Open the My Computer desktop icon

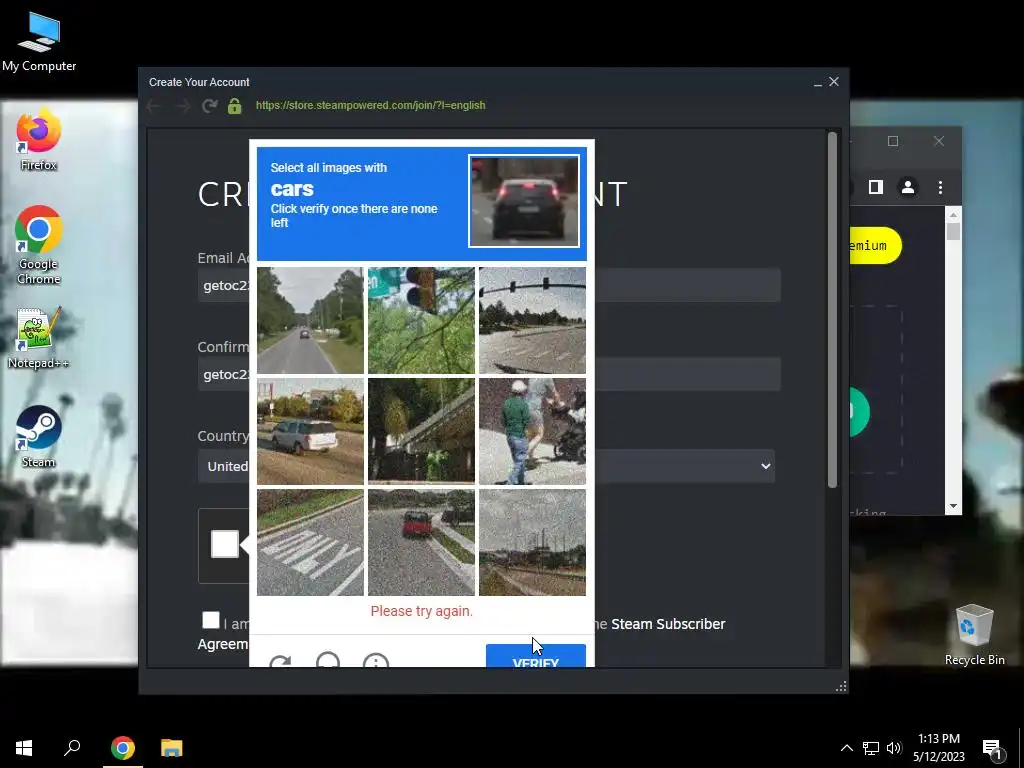pyautogui.click(x=39, y=41)
